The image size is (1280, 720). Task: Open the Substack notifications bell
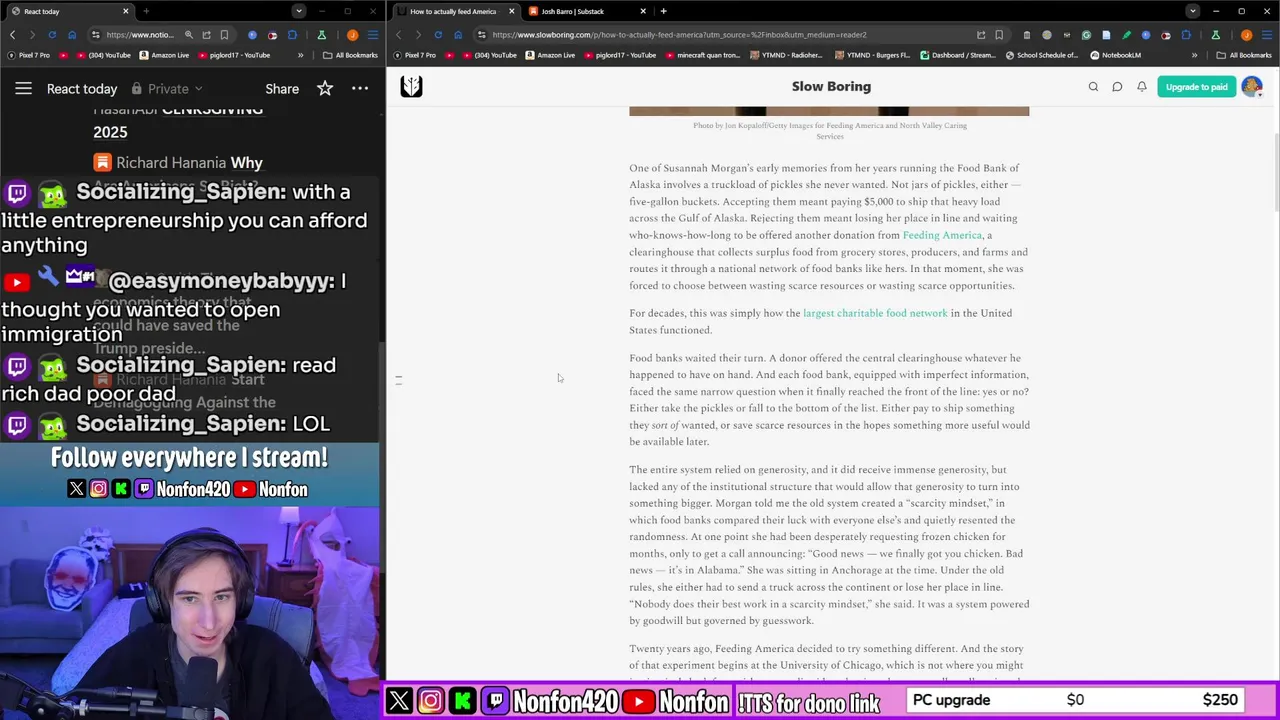1141,87
